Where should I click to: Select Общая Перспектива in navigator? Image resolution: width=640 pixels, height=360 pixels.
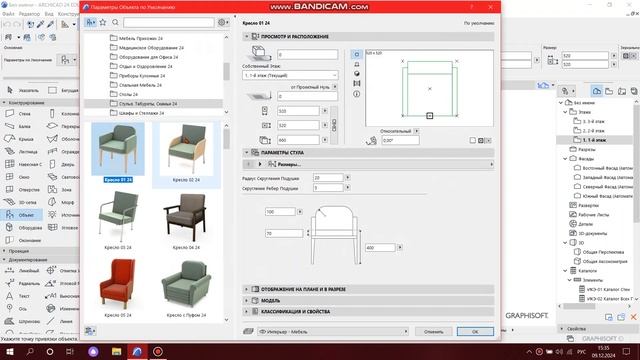click(x=599, y=252)
